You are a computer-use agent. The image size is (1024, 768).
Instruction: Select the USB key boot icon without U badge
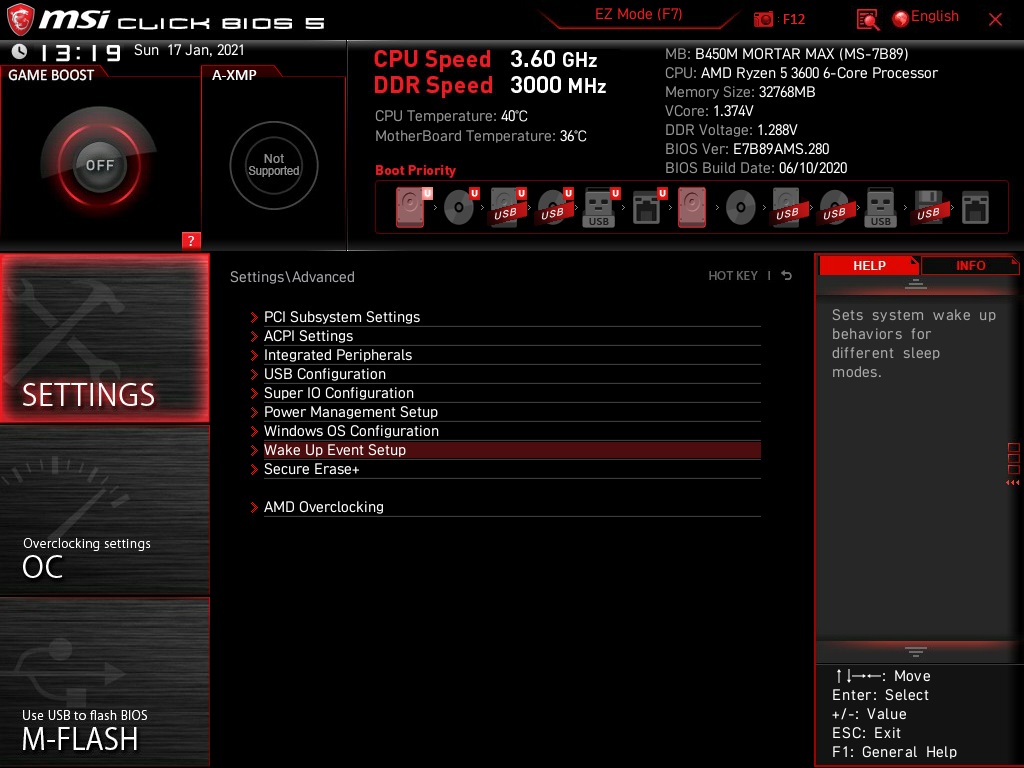pyautogui.click(x=880, y=207)
